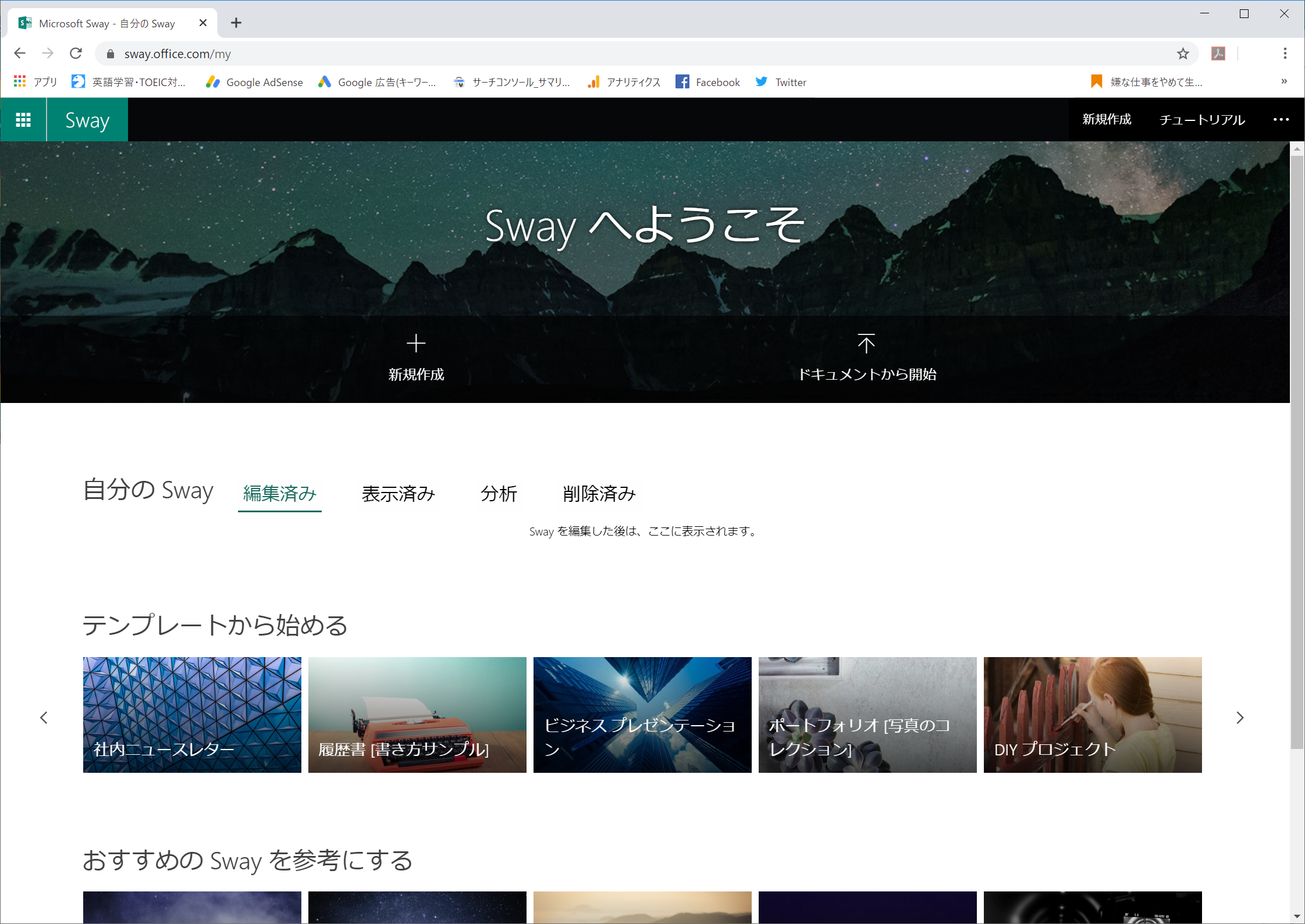This screenshot has height=924, width=1305.
Task: Open the サーチコンソール bookmark
Action: [x=511, y=82]
